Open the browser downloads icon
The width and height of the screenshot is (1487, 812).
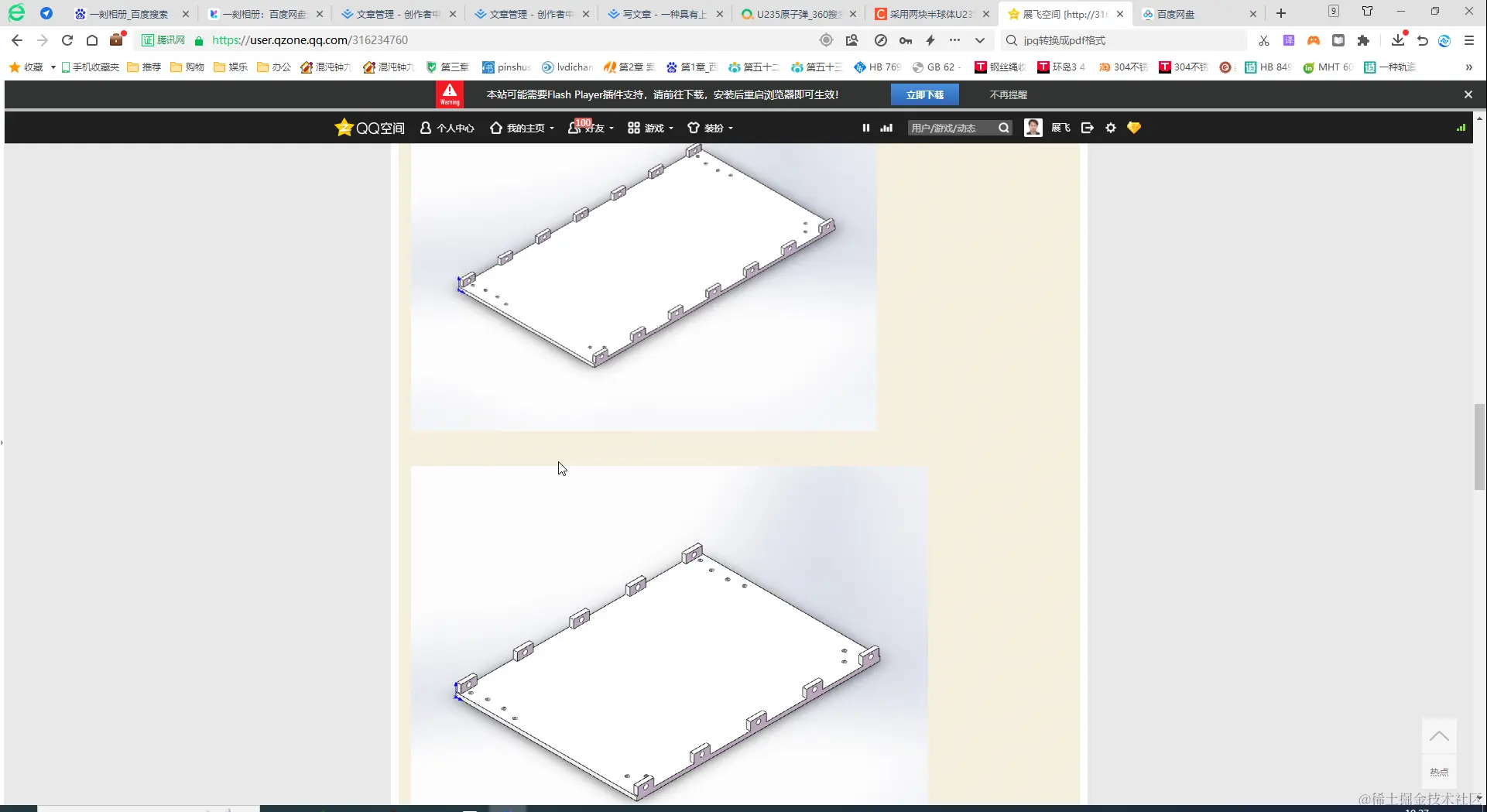coord(1397,39)
